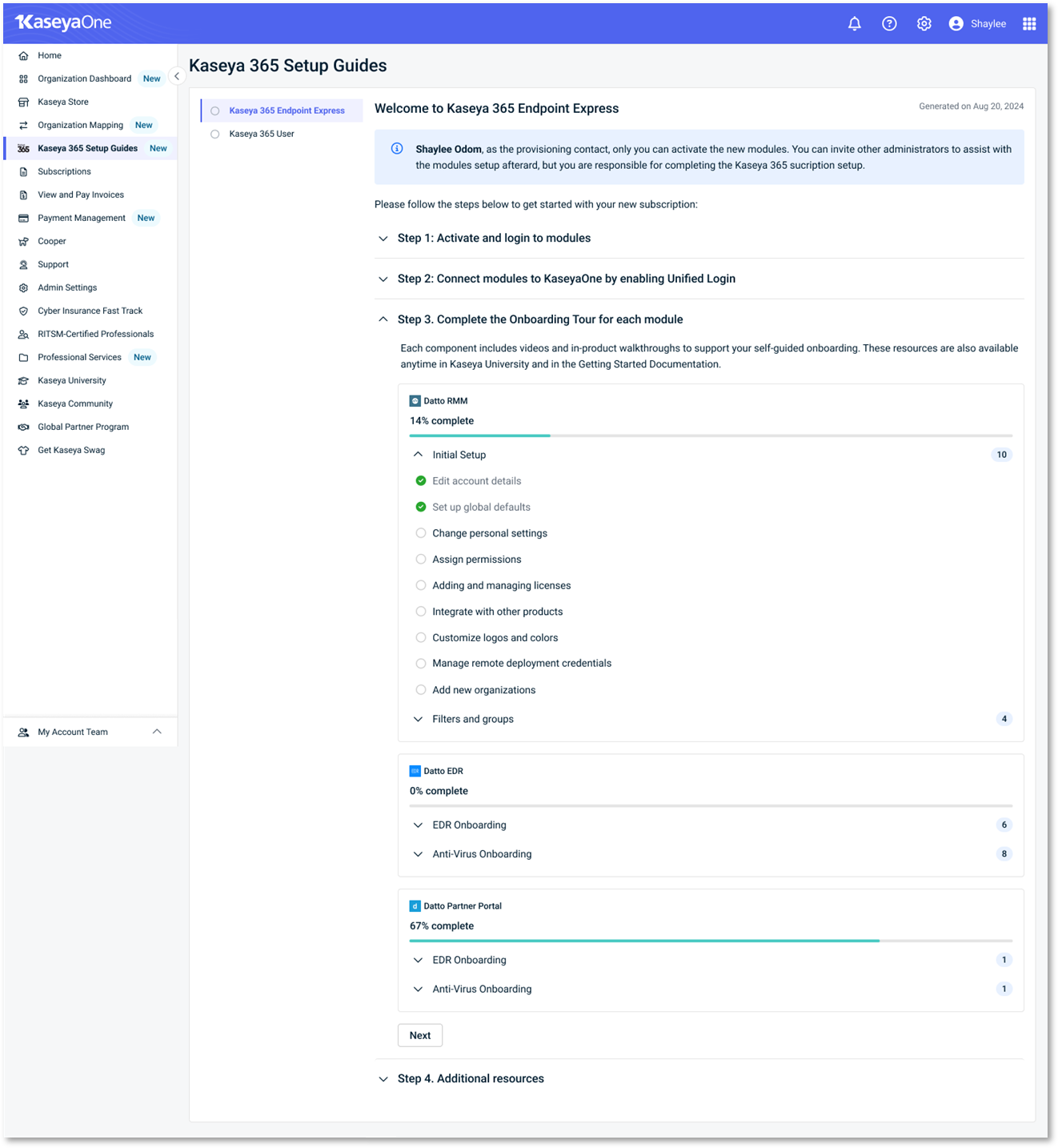
Task: Open the Organization Dashboard menu entry
Action: 84,78
